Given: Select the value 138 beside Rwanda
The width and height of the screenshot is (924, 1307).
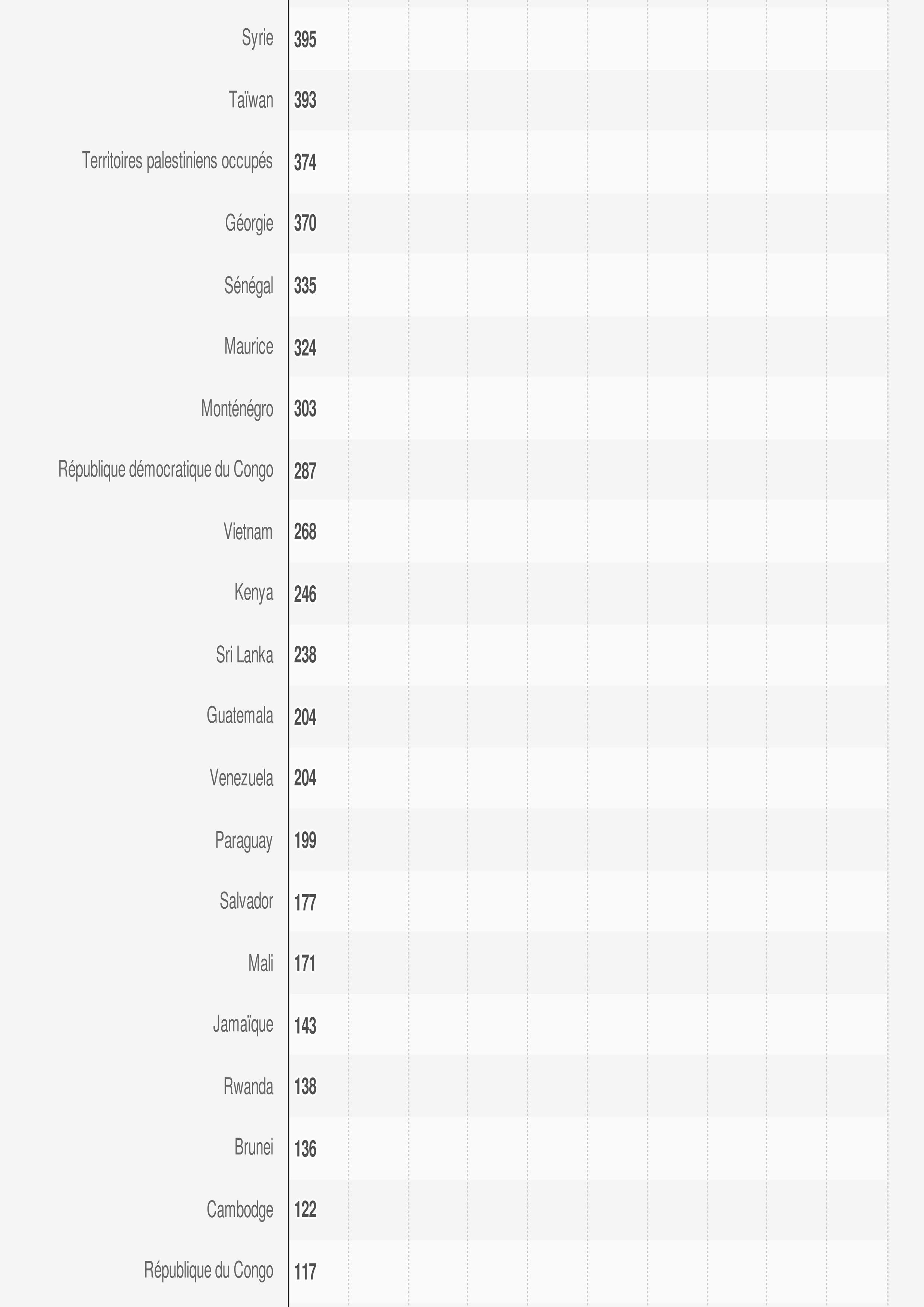Looking at the screenshot, I should [305, 1087].
